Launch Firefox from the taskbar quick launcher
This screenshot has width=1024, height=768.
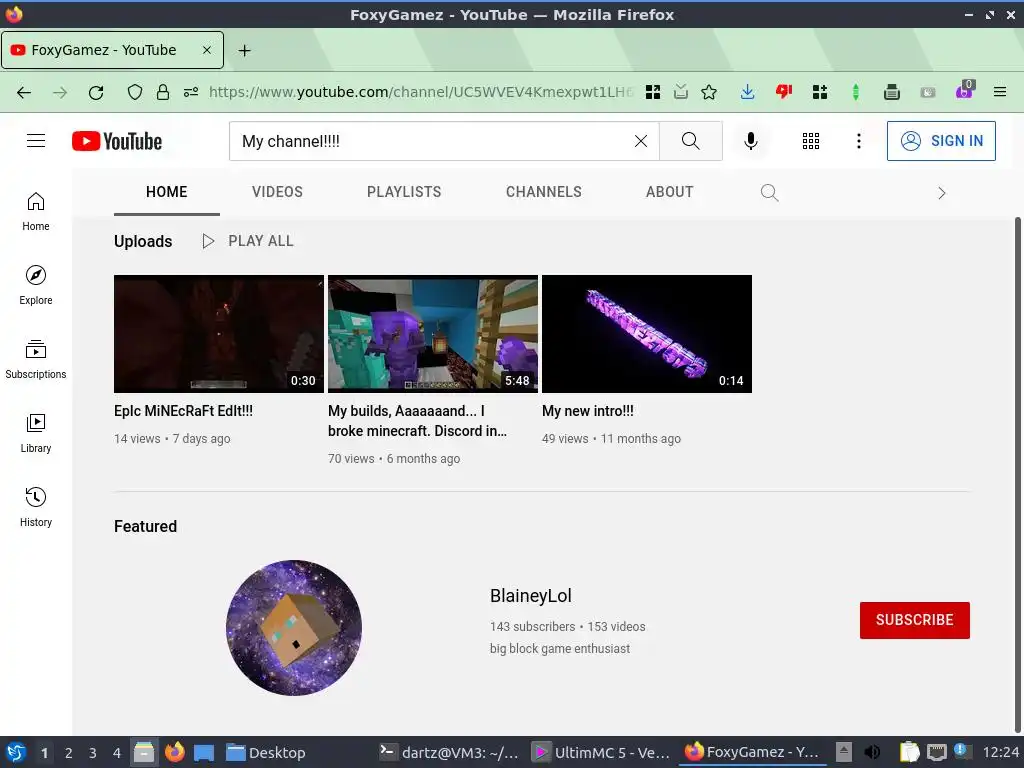click(x=174, y=752)
